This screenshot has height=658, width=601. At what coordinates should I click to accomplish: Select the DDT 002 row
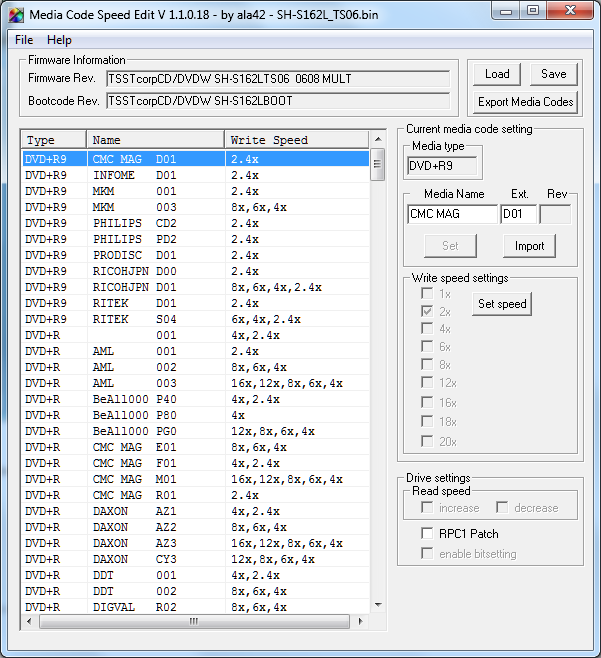(196, 591)
